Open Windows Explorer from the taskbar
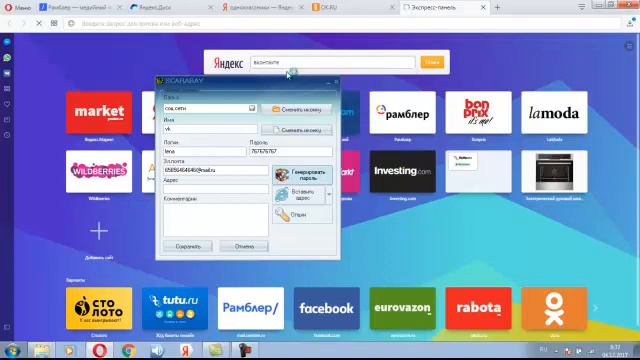 click(41, 351)
